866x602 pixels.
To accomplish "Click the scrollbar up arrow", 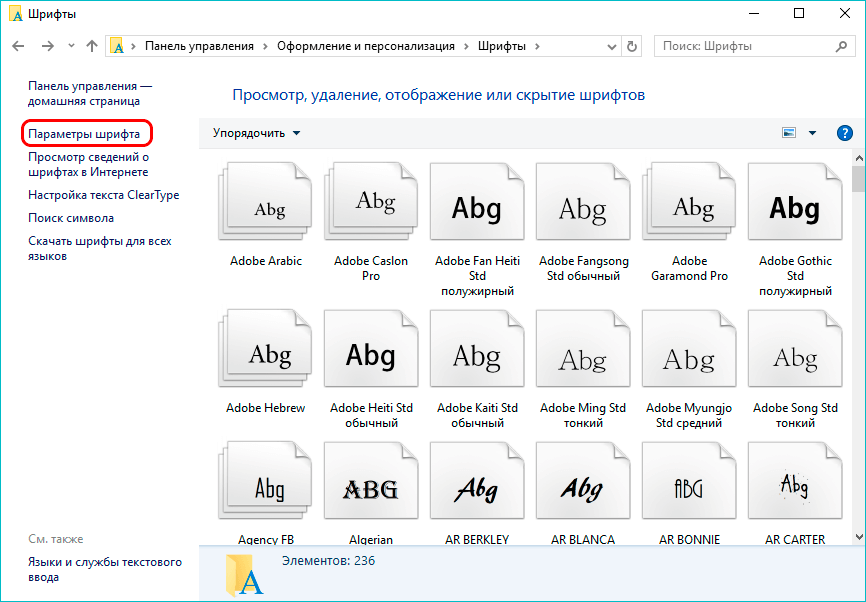I will (858, 158).
